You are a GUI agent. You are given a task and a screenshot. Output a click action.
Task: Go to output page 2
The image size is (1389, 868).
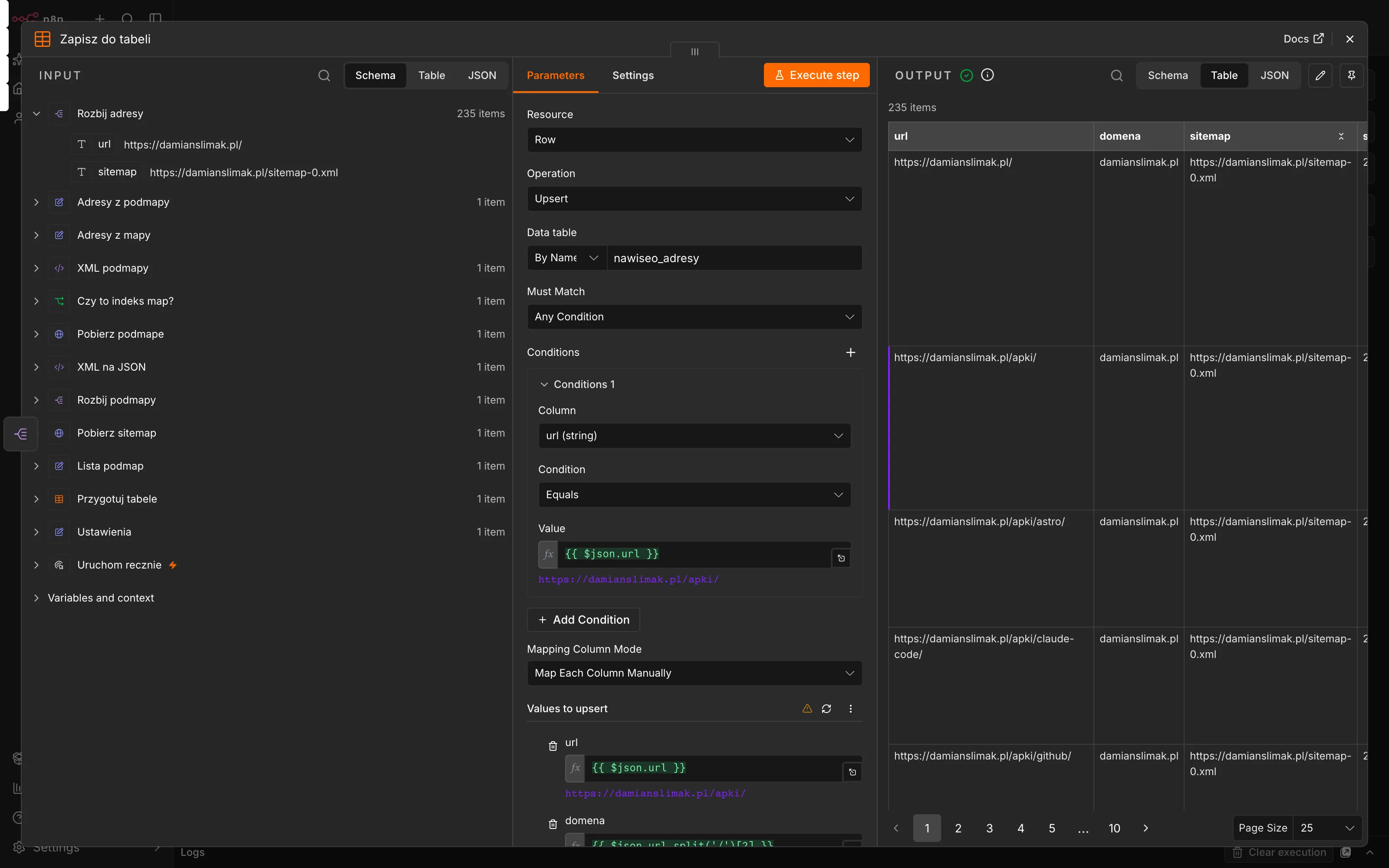point(958,828)
